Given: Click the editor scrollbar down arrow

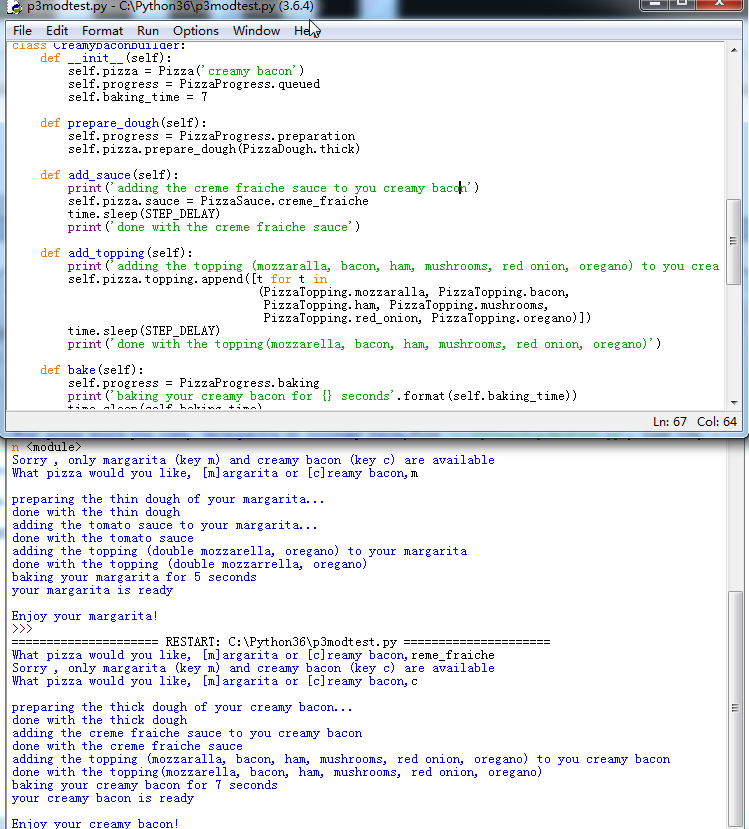Looking at the screenshot, I should [734, 402].
